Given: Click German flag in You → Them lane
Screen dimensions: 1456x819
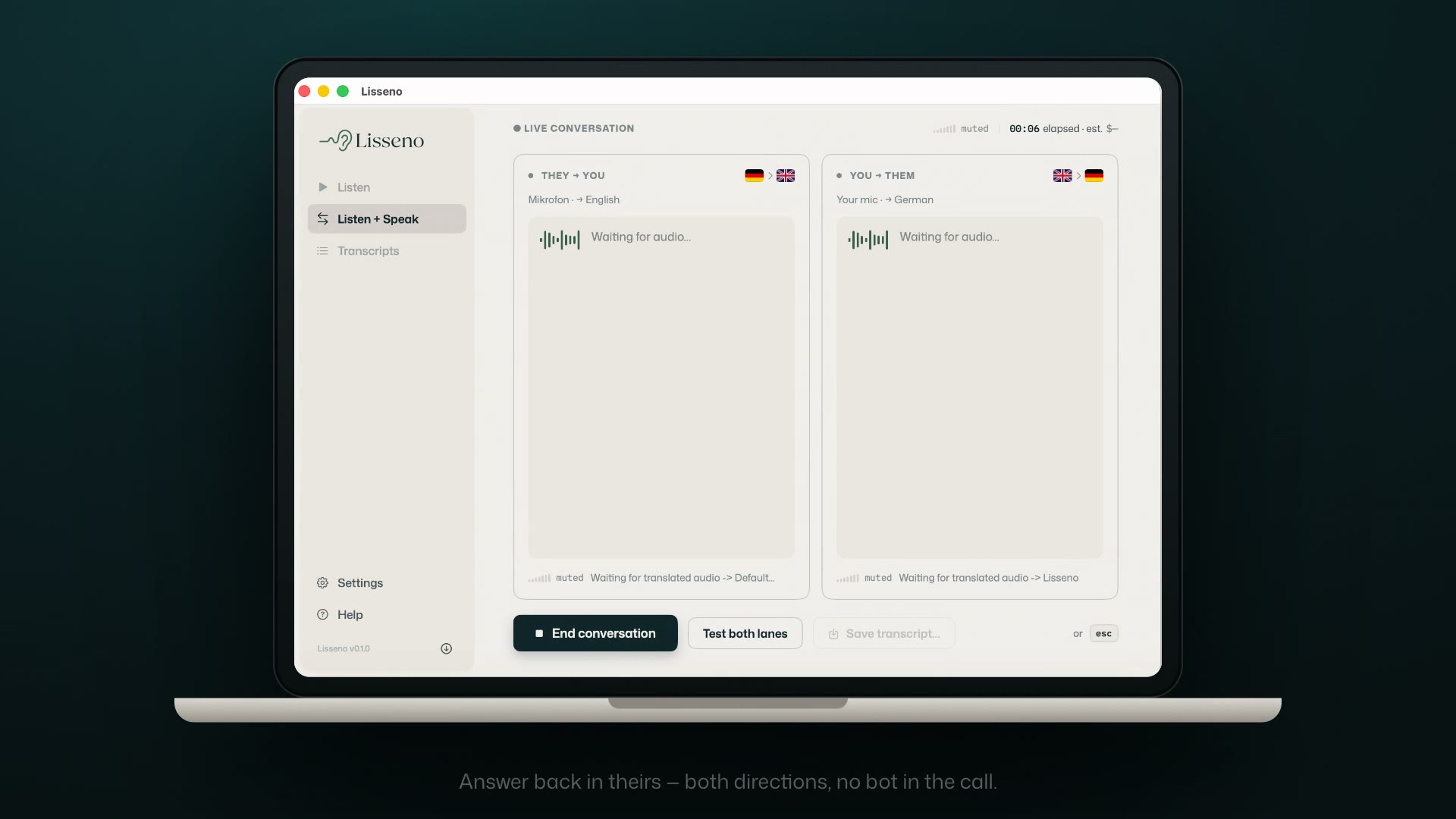Looking at the screenshot, I should (x=1094, y=176).
